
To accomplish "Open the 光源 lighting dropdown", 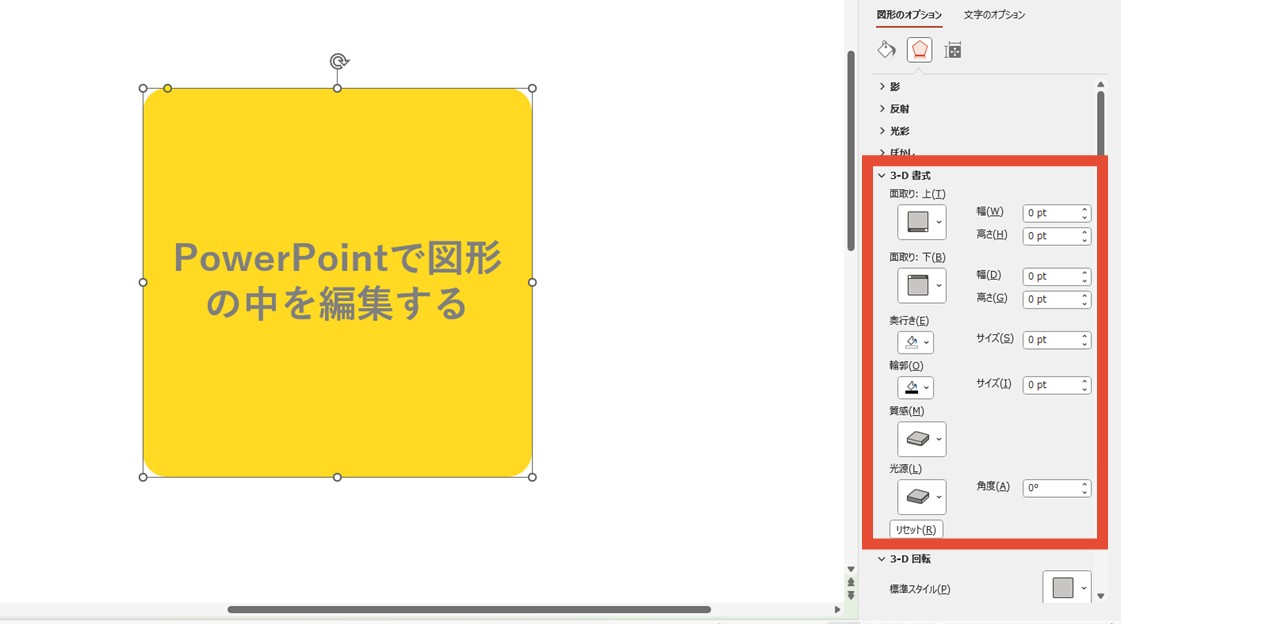I will click(x=922, y=497).
